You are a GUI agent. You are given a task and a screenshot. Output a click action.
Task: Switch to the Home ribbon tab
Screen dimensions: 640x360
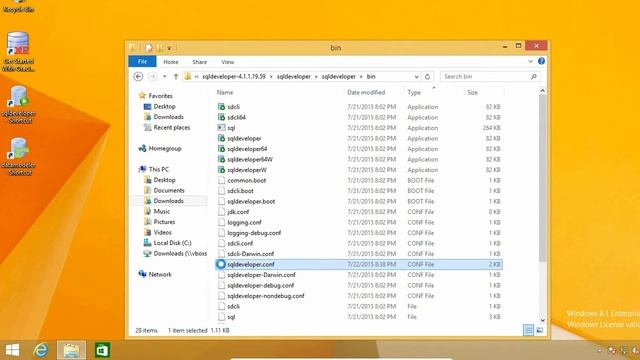171,62
